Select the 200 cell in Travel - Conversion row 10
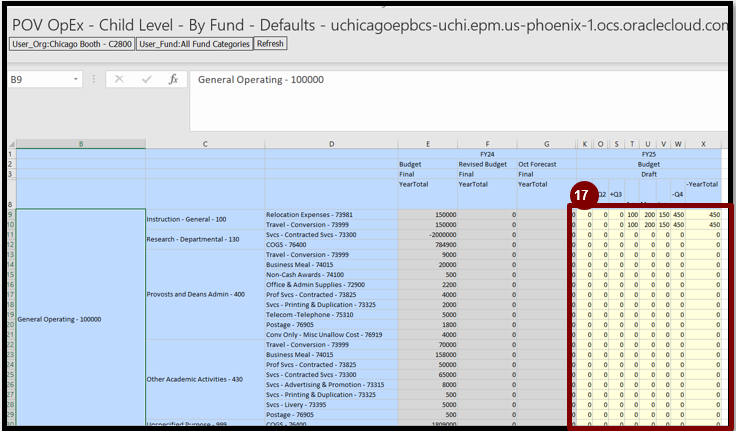Screen dimensions: 736x431 648,225
